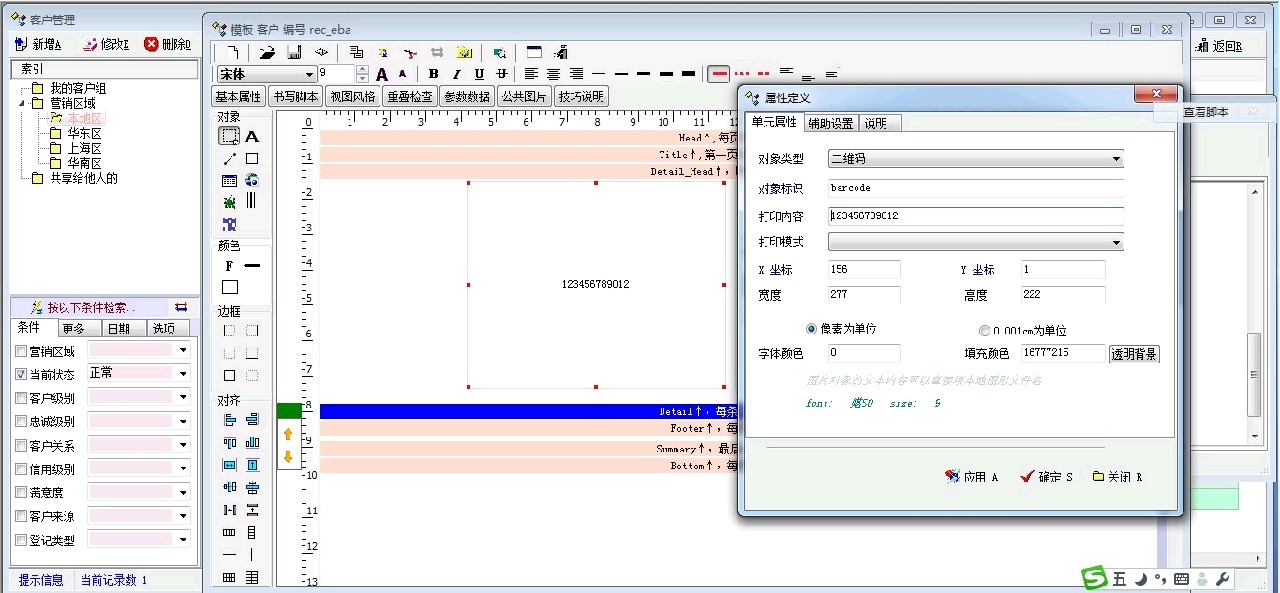Click the save floppy disk icon
Image resolution: width=1280 pixels, height=593 pixels.
294,52
